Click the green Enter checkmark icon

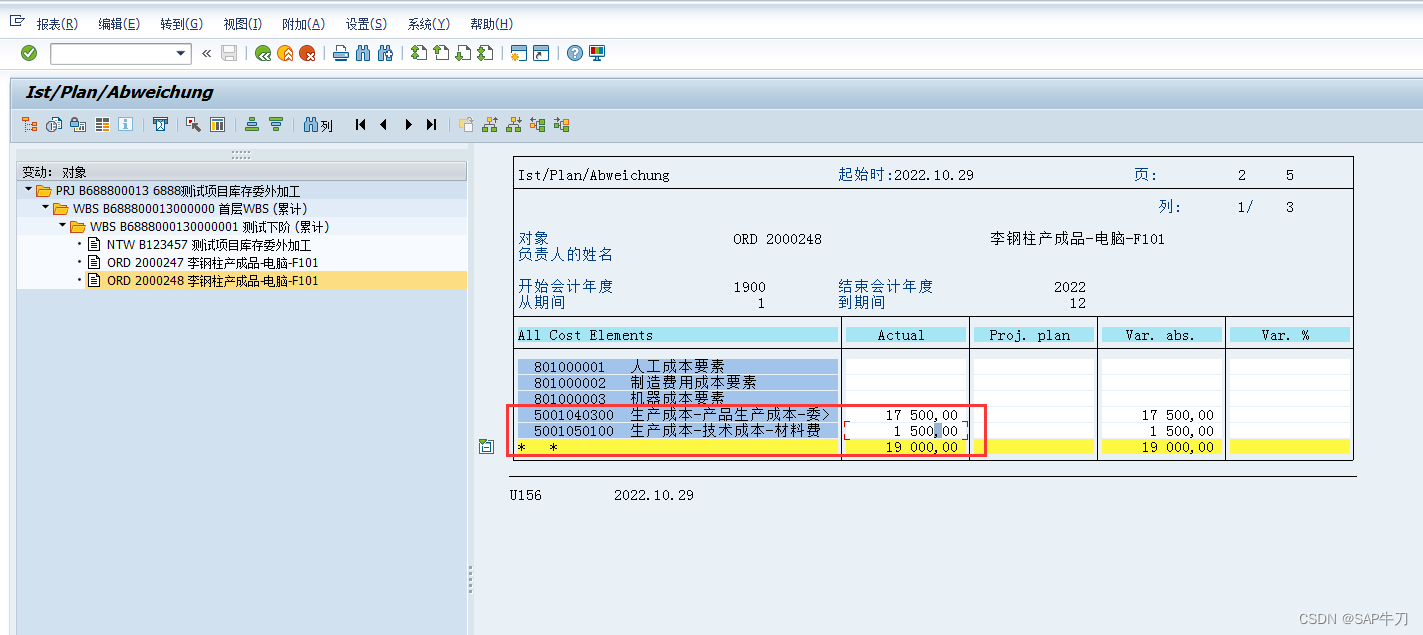pyautogui.click(x=29, y=53)
